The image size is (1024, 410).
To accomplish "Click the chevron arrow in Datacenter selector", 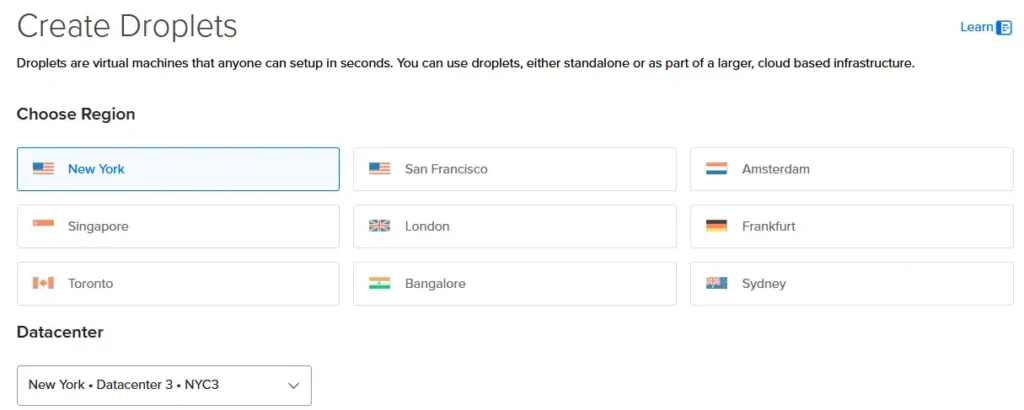I will (294, 385).
